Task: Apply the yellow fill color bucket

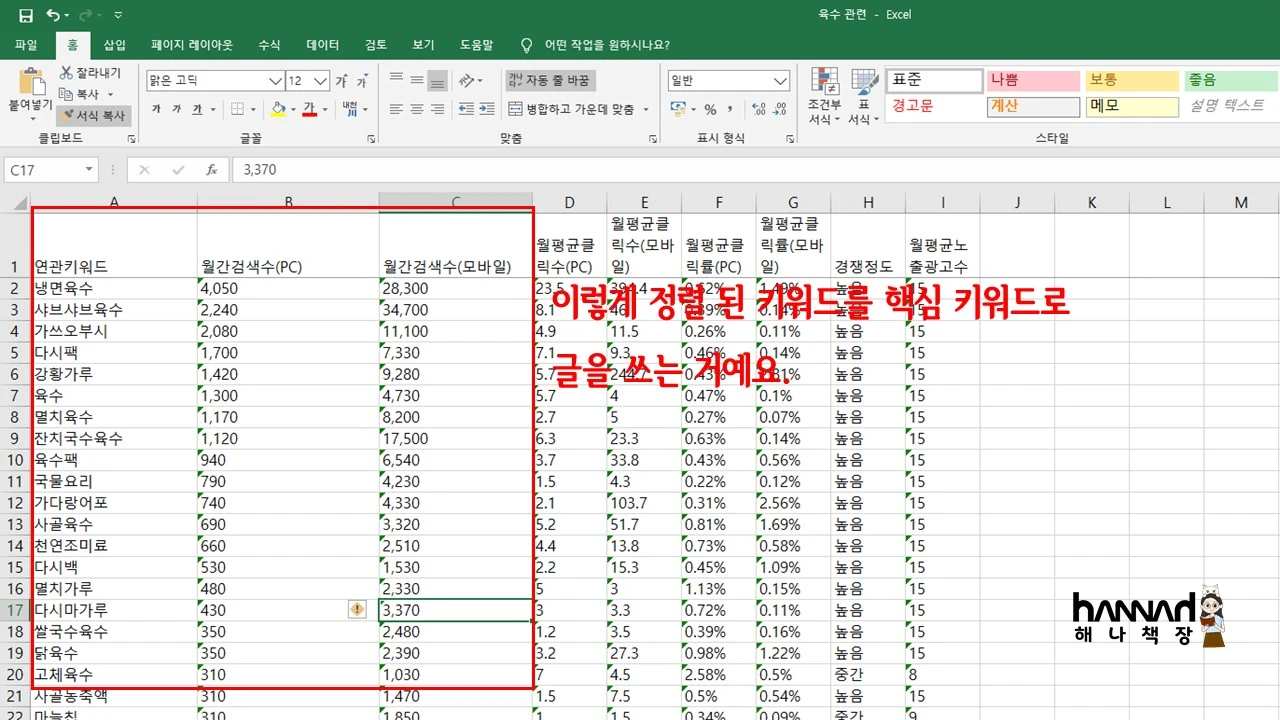Action: pyautogui.click(x=279, y=109)
